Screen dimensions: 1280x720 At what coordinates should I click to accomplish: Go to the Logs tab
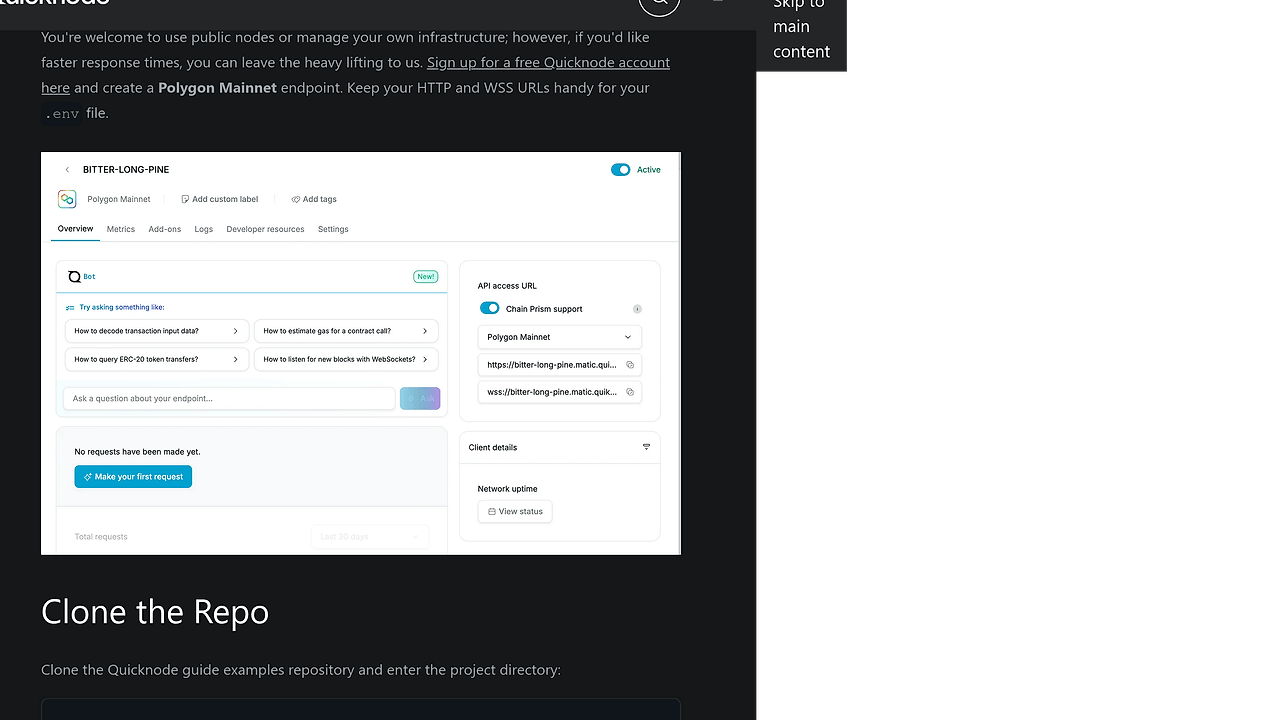[x=204, y=229]
